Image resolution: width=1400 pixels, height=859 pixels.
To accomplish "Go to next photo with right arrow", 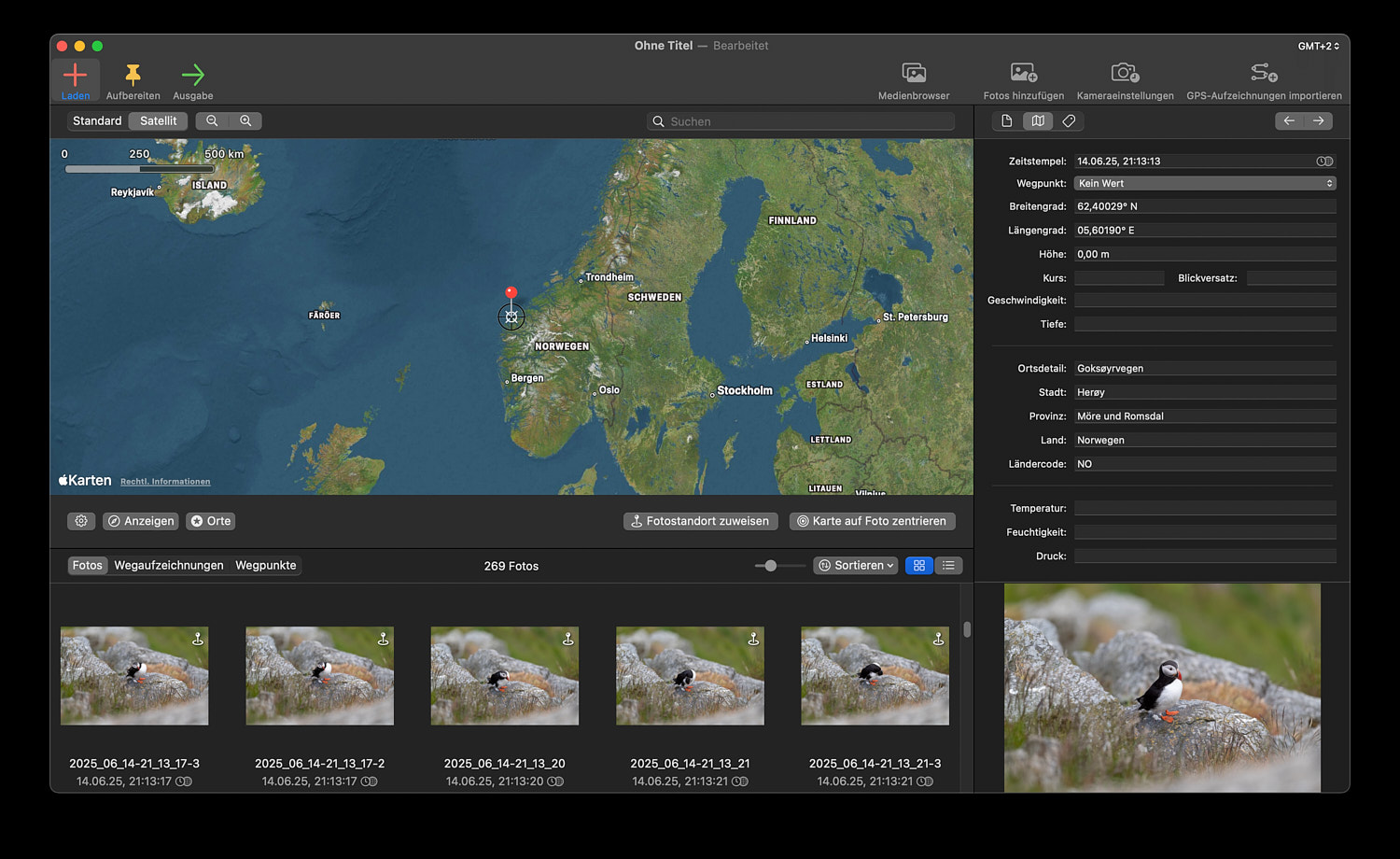I will (x=1319, y=120).
